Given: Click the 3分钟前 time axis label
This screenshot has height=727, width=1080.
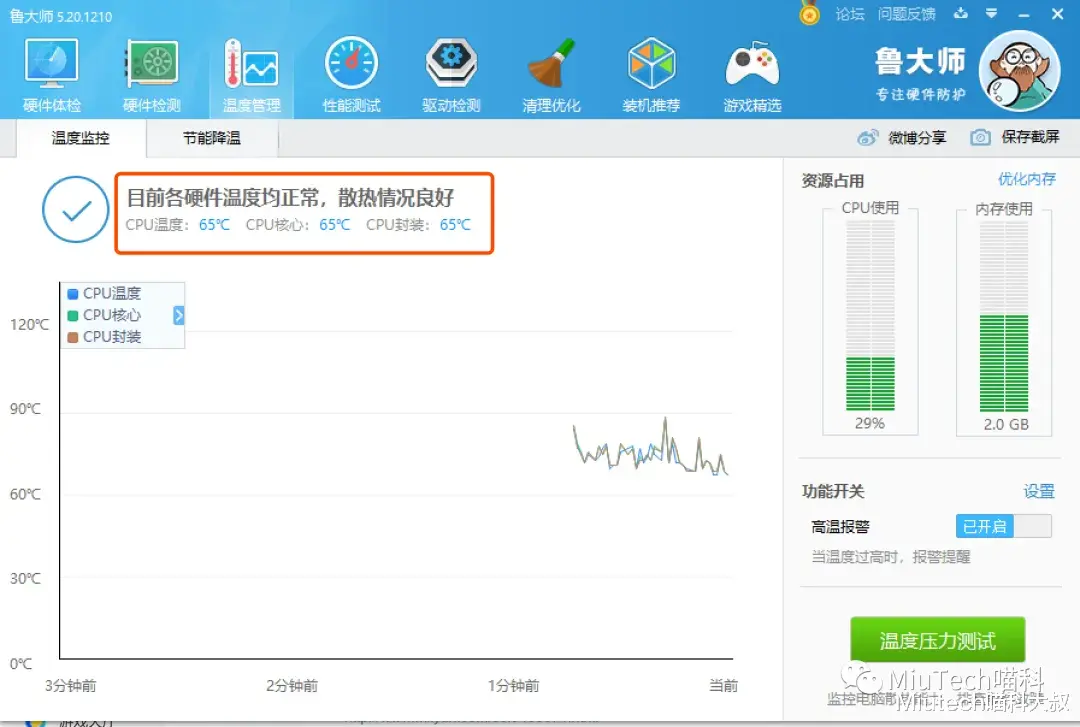Looking at the screenshot, I should [71, 686].
